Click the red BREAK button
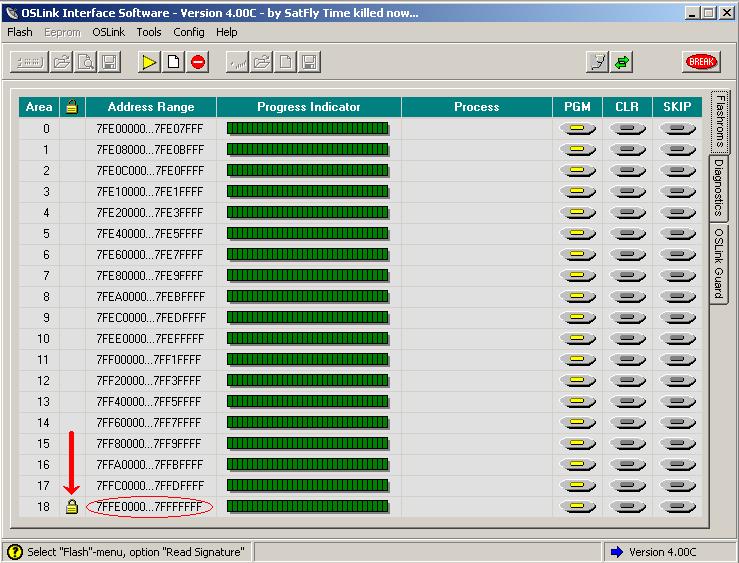 701,62
